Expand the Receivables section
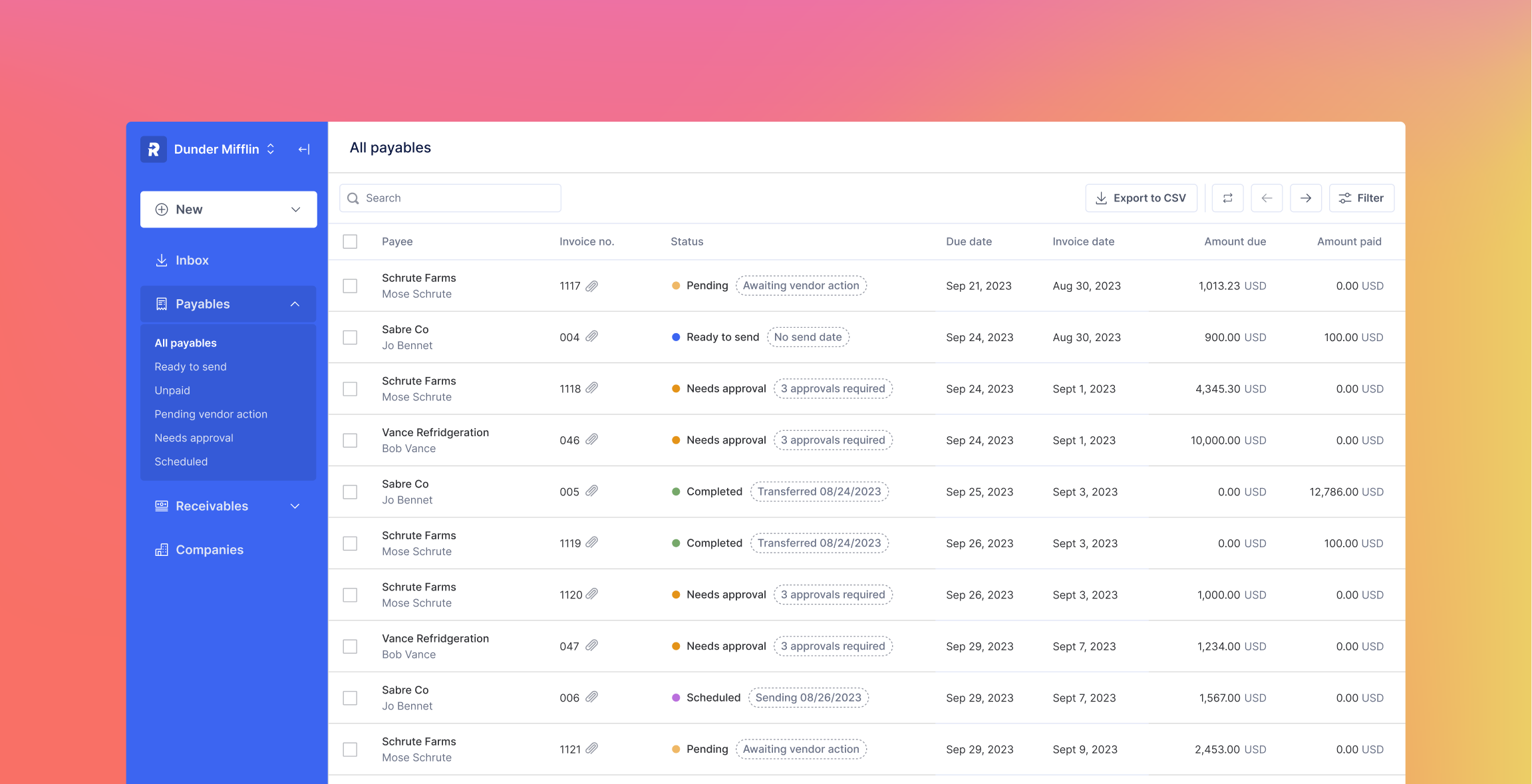Viewport: 1532px width, 784px height. tap(295, 506)
